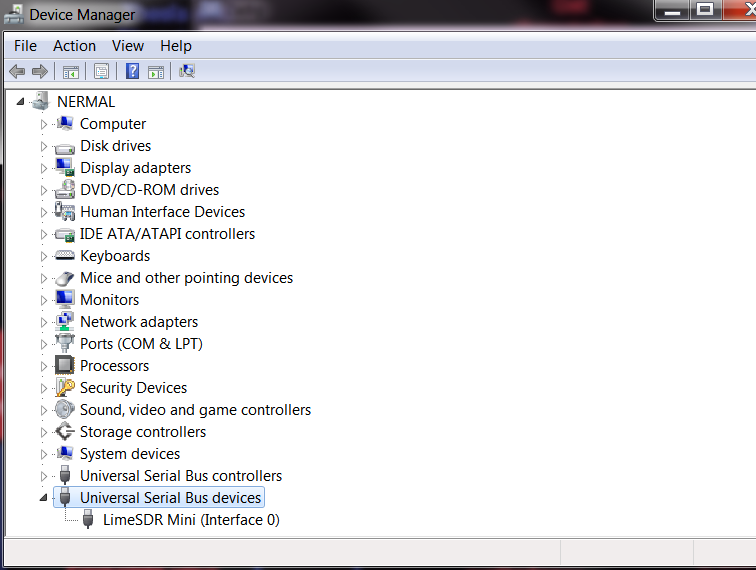Viewport: 756px width, 570px height.
Task: Expand the Storage controllers category
Action: click(43, 433)
